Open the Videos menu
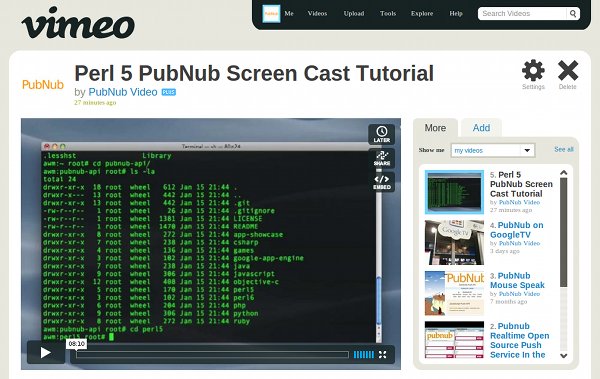600x379 pixels. tap(317, 13)
